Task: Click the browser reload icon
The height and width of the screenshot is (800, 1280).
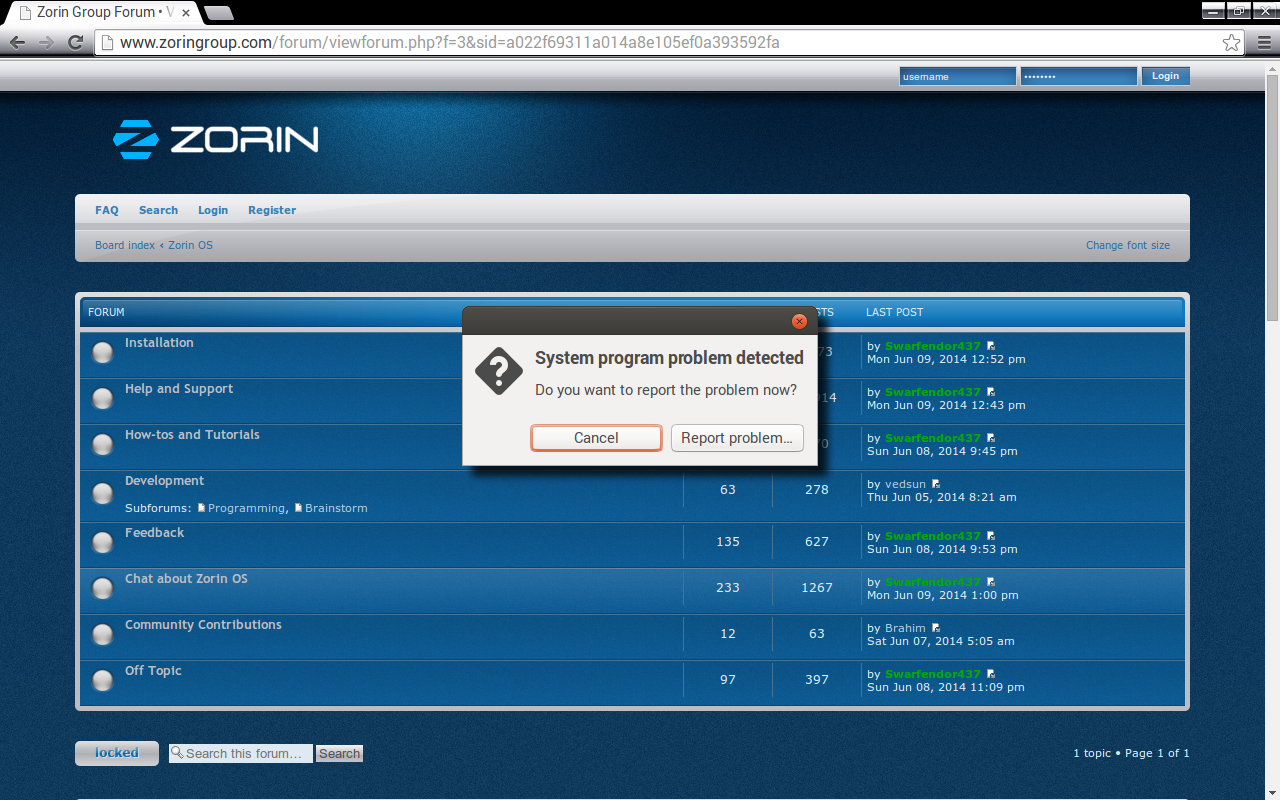Action: pos(75,42)
